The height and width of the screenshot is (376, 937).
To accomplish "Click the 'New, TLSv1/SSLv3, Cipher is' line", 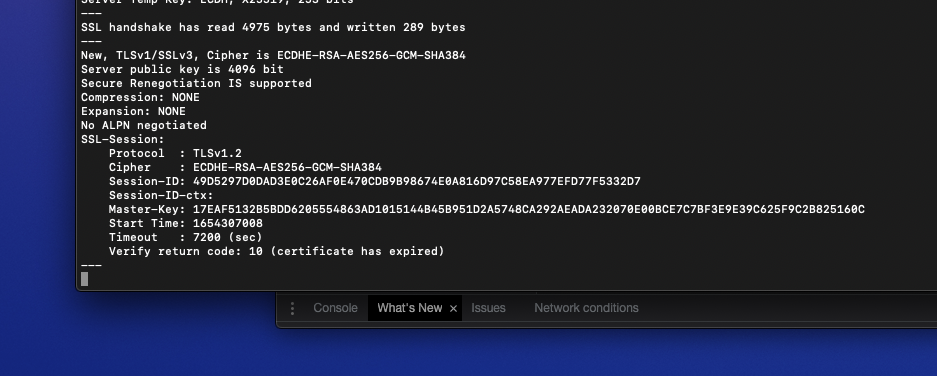I will pos(273,56).
